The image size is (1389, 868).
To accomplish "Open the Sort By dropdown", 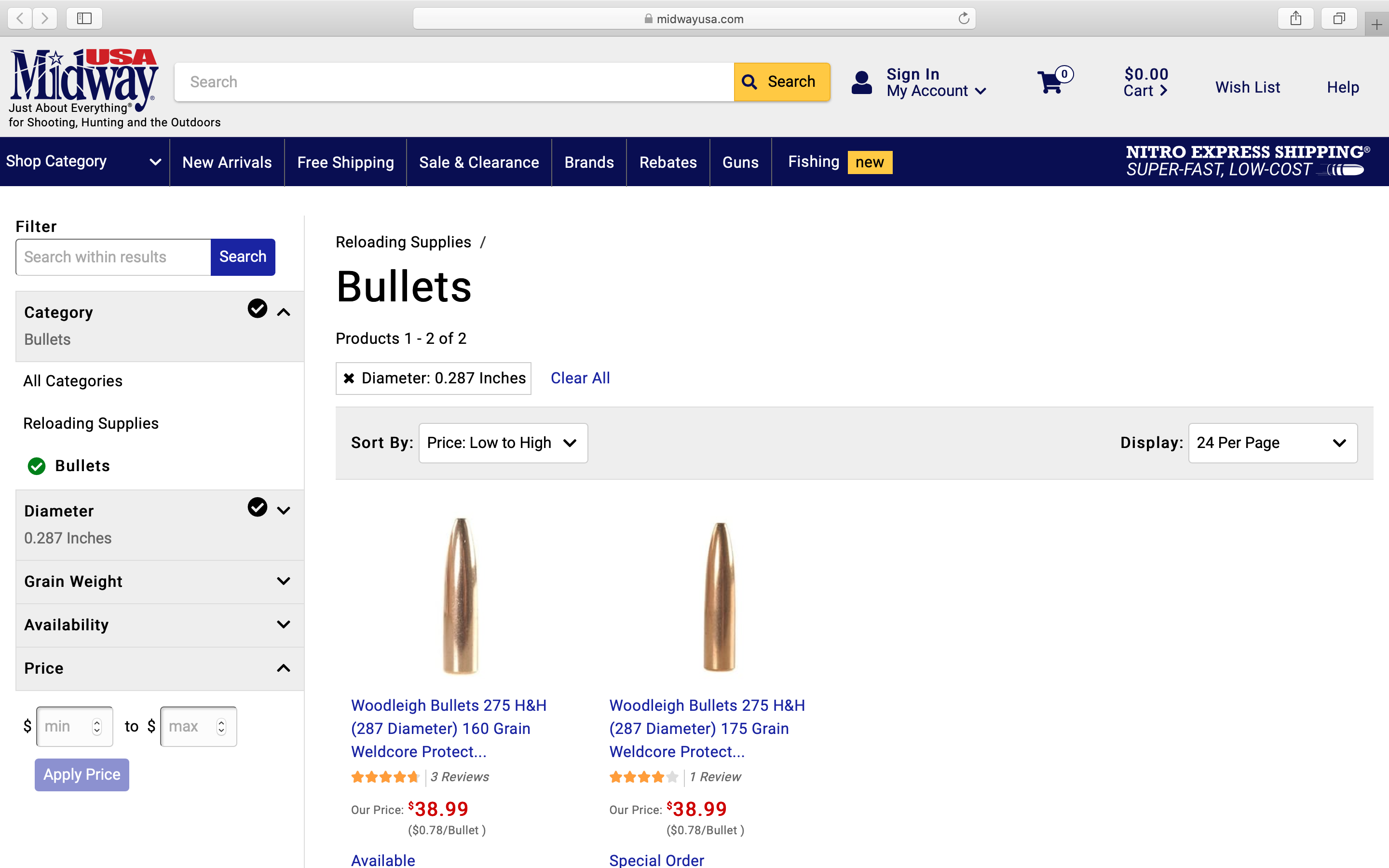I will pos(503,443).
